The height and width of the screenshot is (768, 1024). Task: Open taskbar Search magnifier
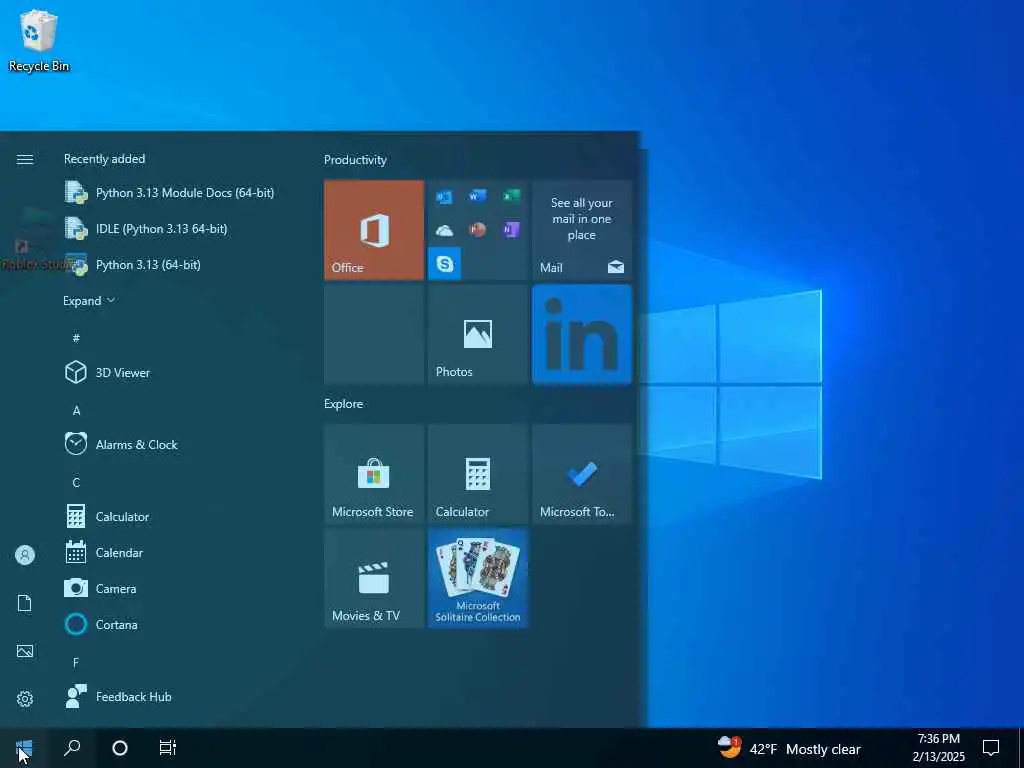[72, 748]
